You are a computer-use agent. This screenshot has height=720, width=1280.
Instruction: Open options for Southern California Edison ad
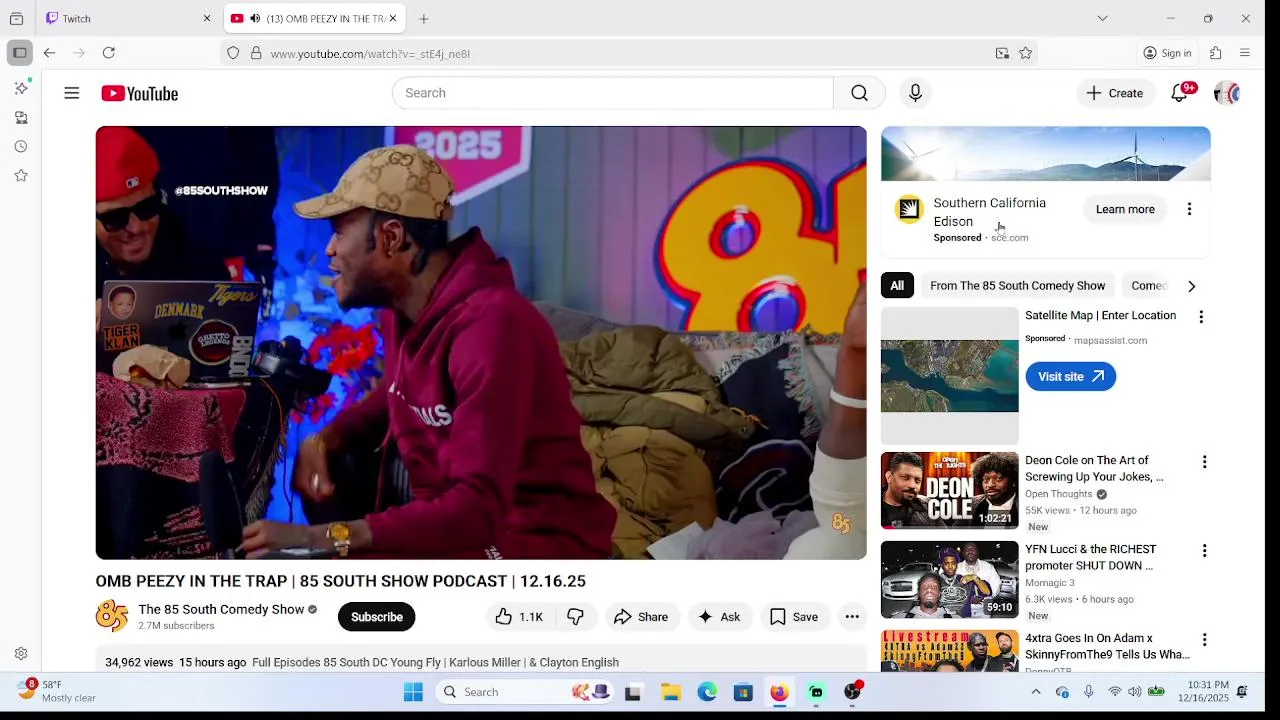(x=1189, y=209)
